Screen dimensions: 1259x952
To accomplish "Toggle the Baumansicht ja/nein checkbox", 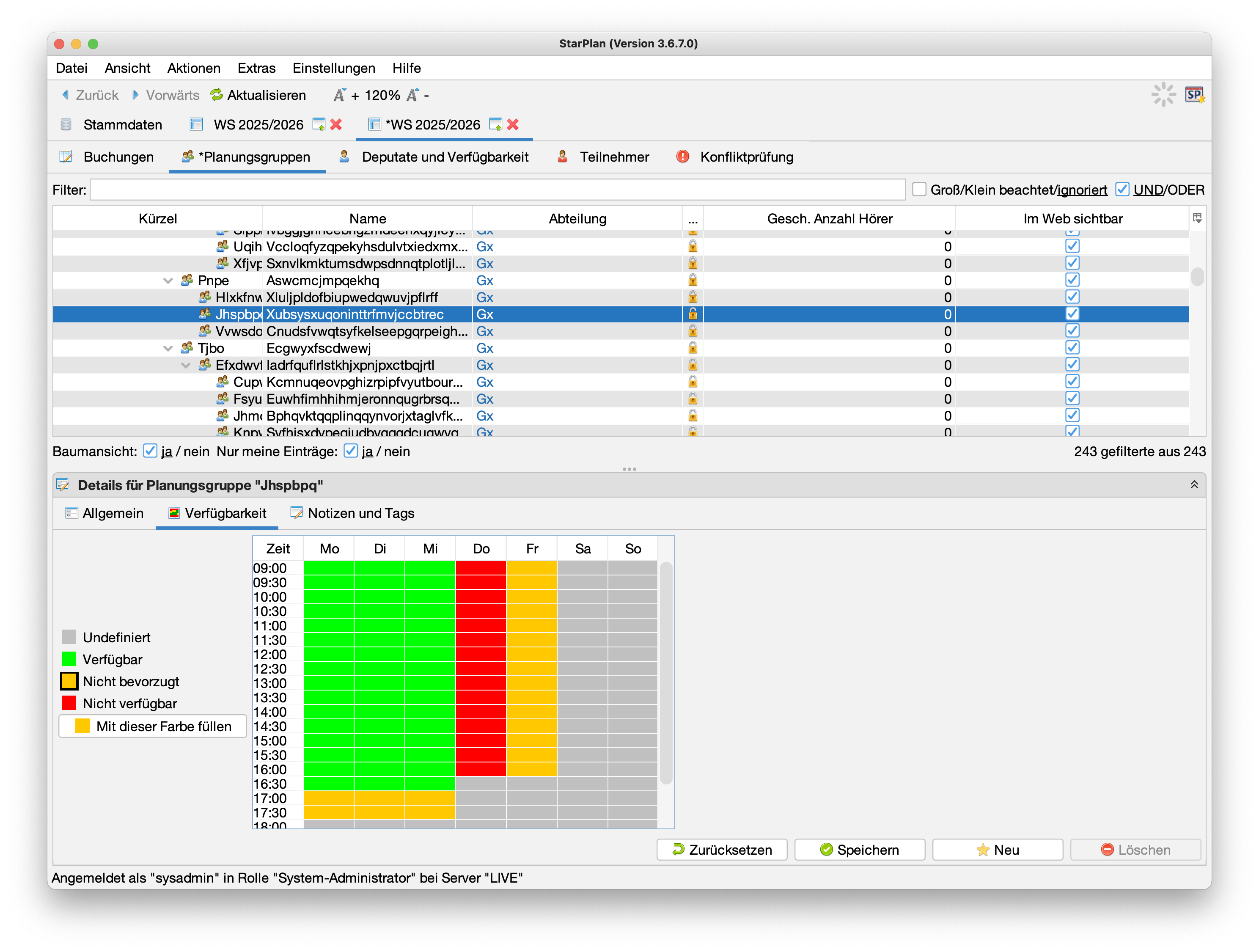I will [150, 451].
